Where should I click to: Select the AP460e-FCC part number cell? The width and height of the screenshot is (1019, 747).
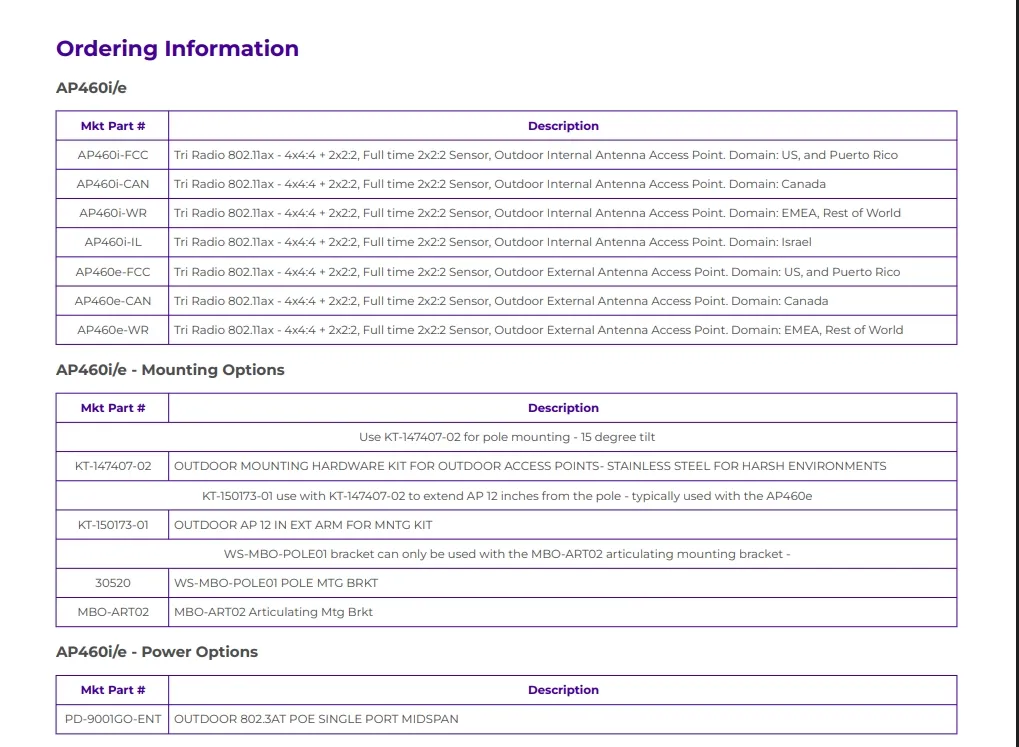point(112,272)
